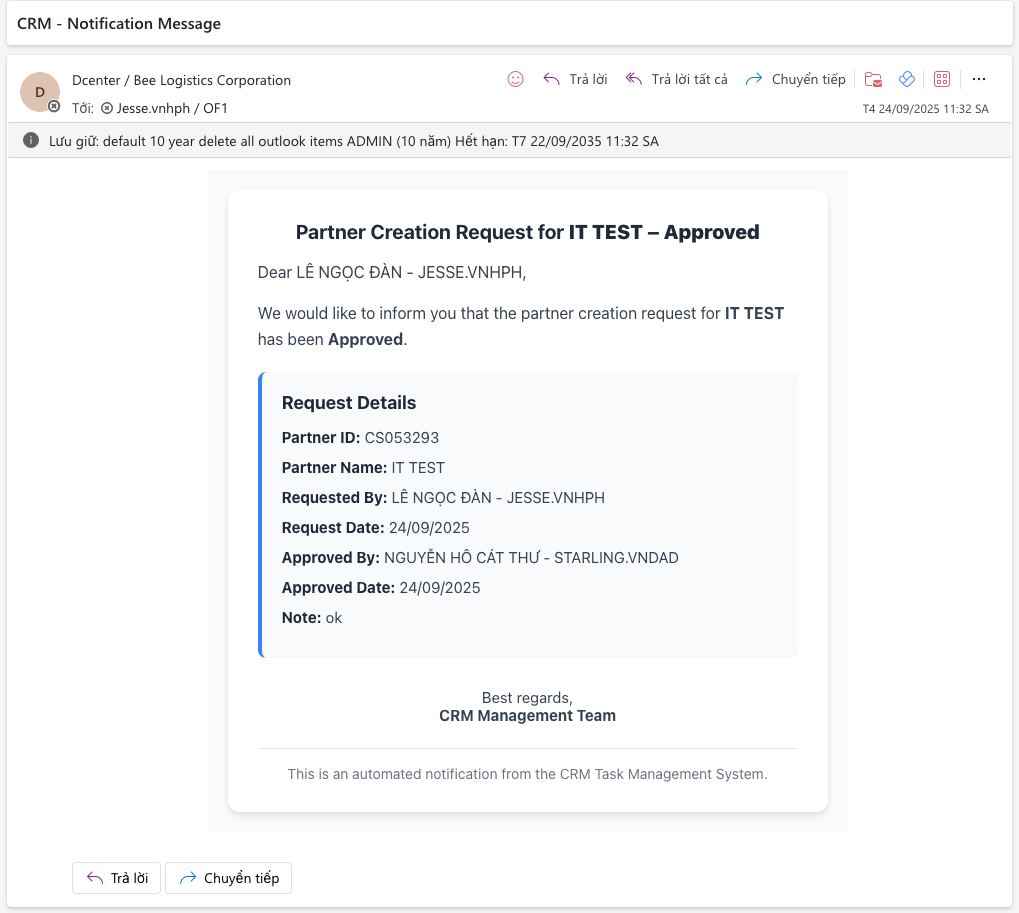Image resolution: width=1019 pixels, height=913 pixels.
Task: Open the ellipsis for more message actions
Action: point(978,78)
